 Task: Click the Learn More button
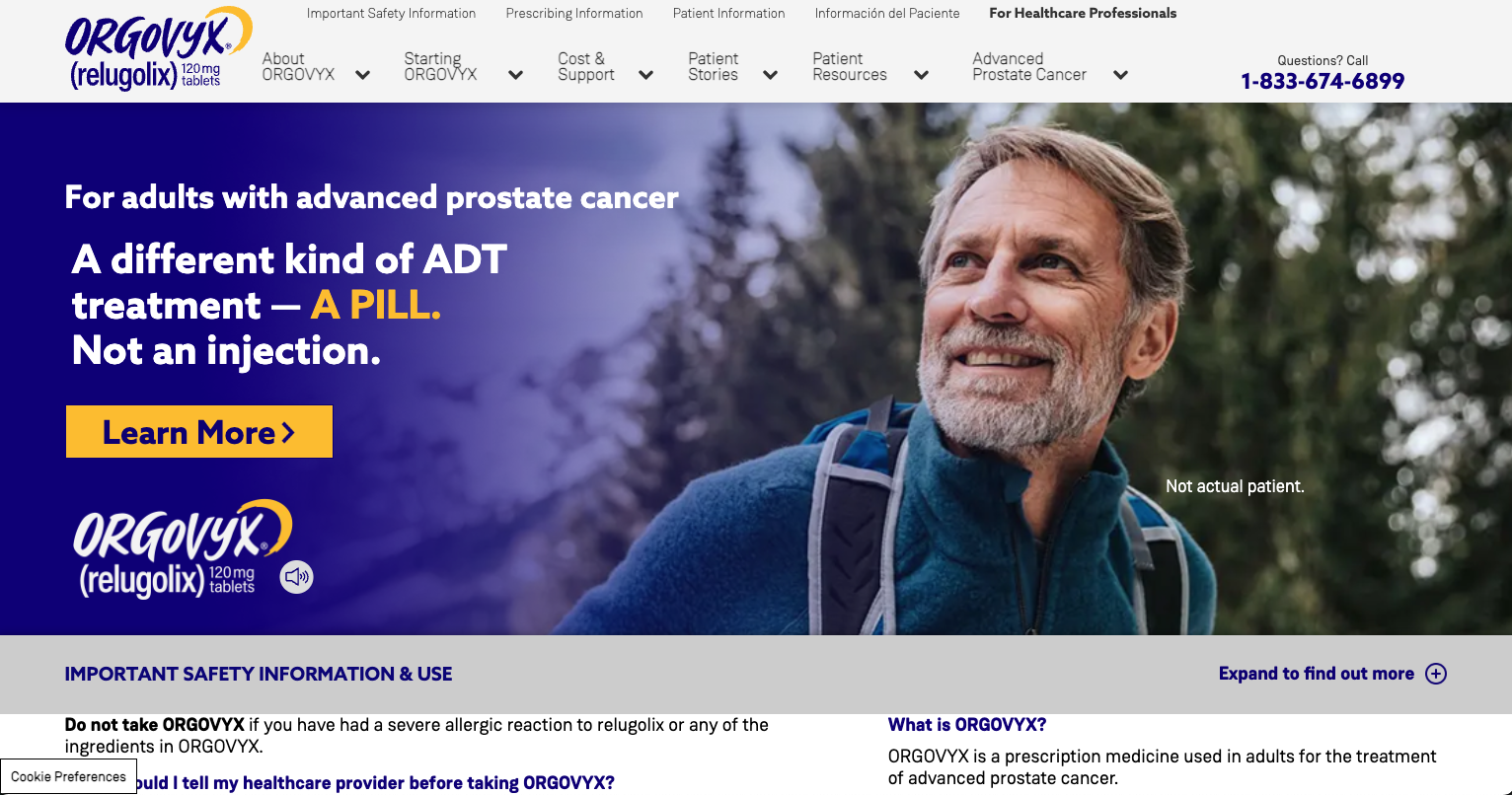tap(199, 432)
